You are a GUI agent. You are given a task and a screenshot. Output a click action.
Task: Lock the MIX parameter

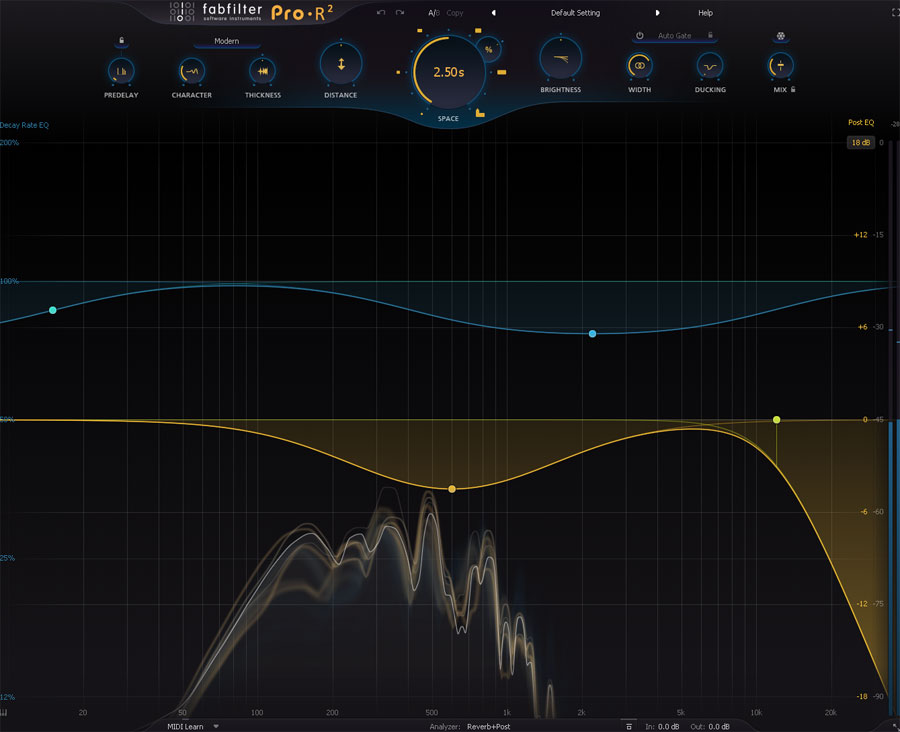[793, 89]
